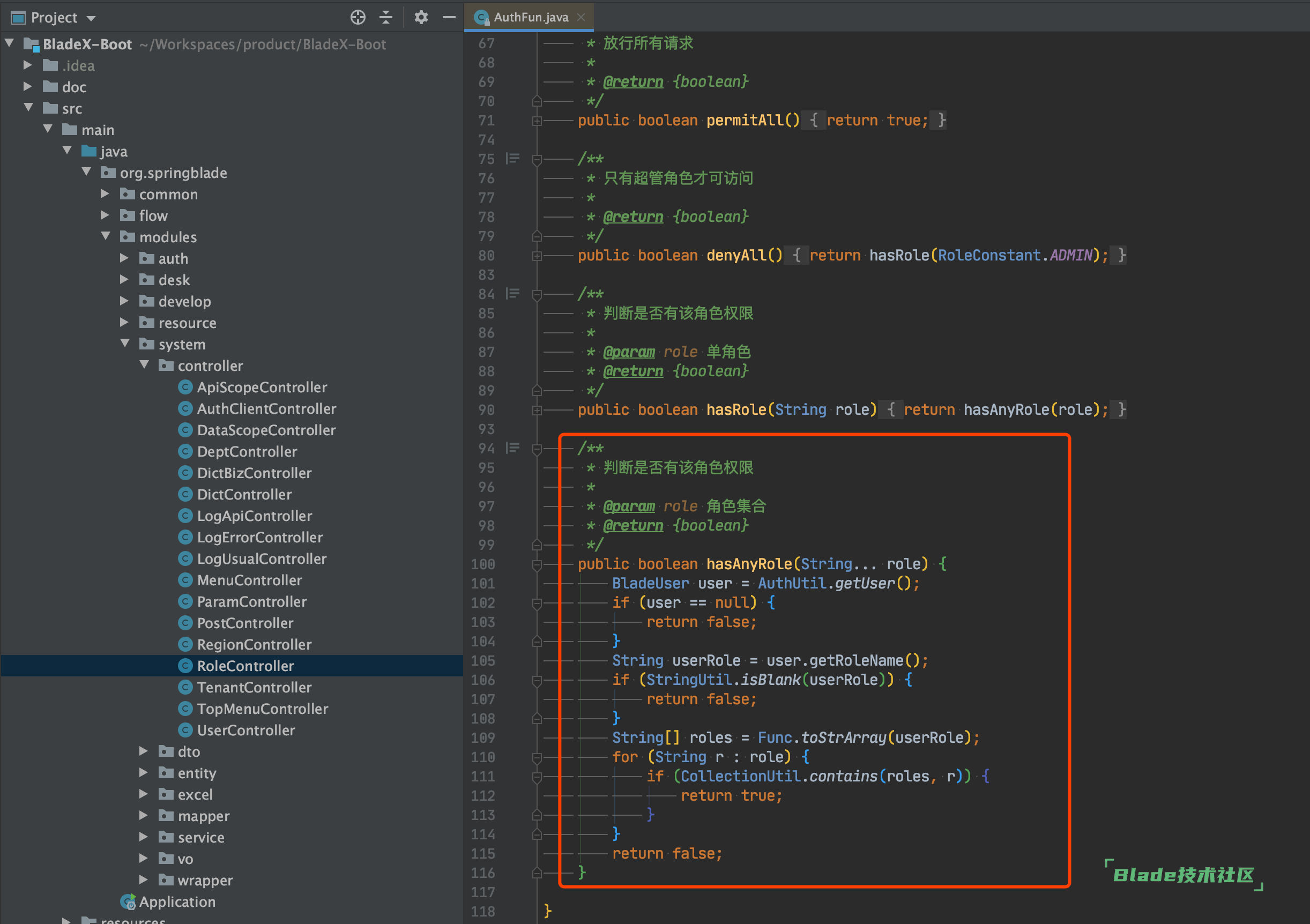Image resolution: width=1310 pixels, height=924 pixels.
Task: Click the LogErrorController class icon
Action: point(185,537)
